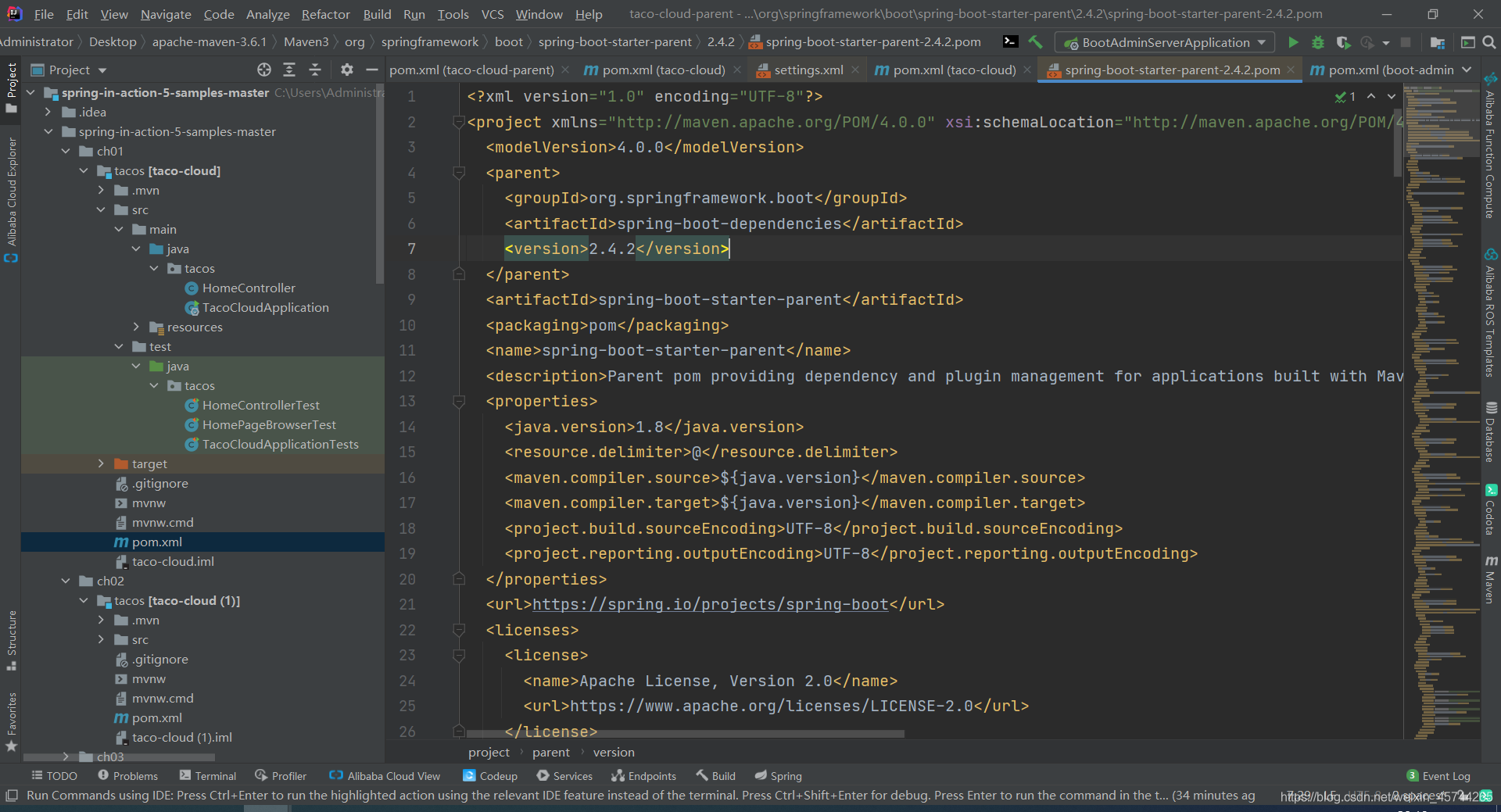Close the spring-boot-starter-parent-2.4.2.pom tab

(x=1291, y=70)
